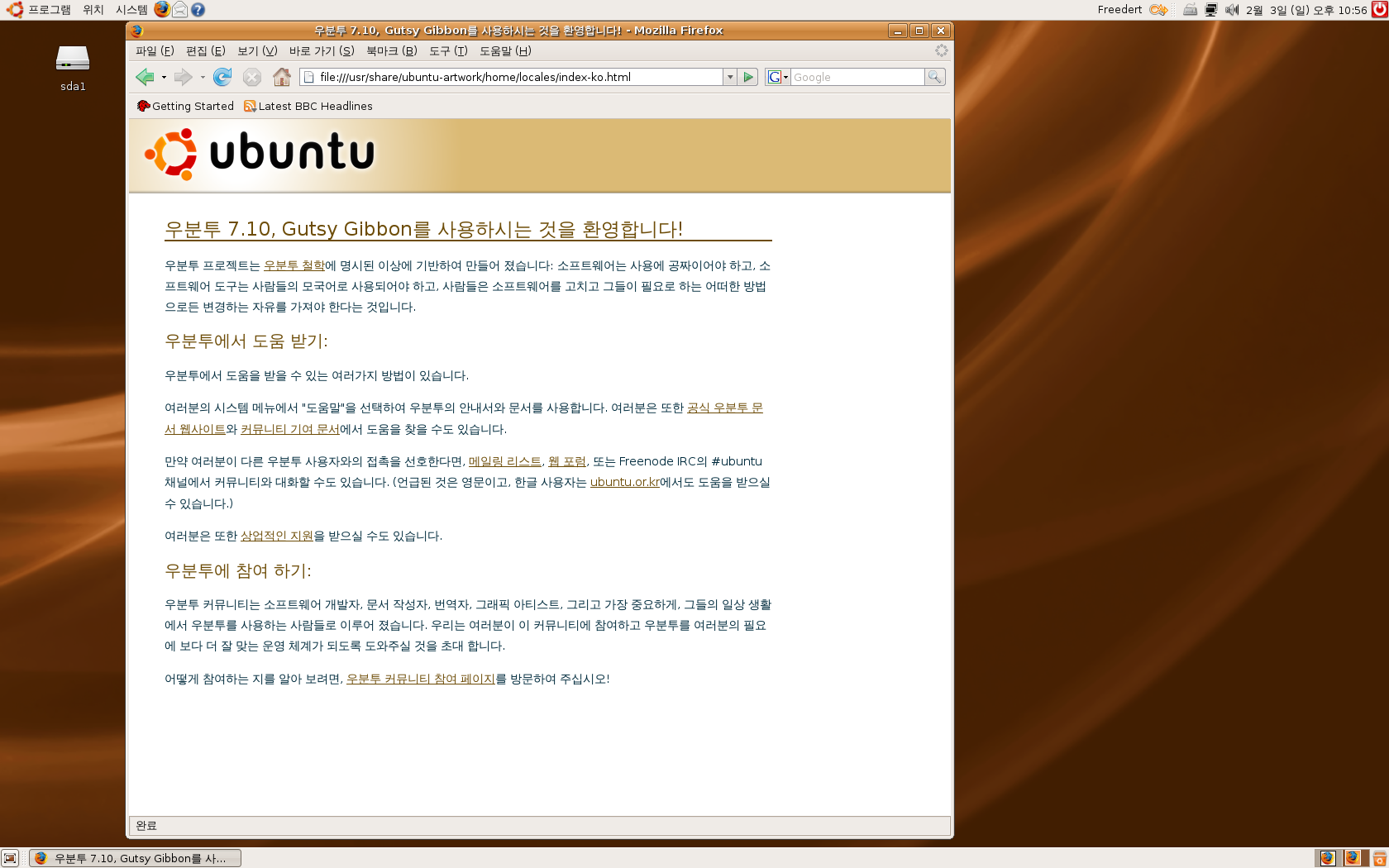Open the sda1 drive desktop icon
Image resolution: width=1389 pixels, height=868 pixels.
pos(73,68)
